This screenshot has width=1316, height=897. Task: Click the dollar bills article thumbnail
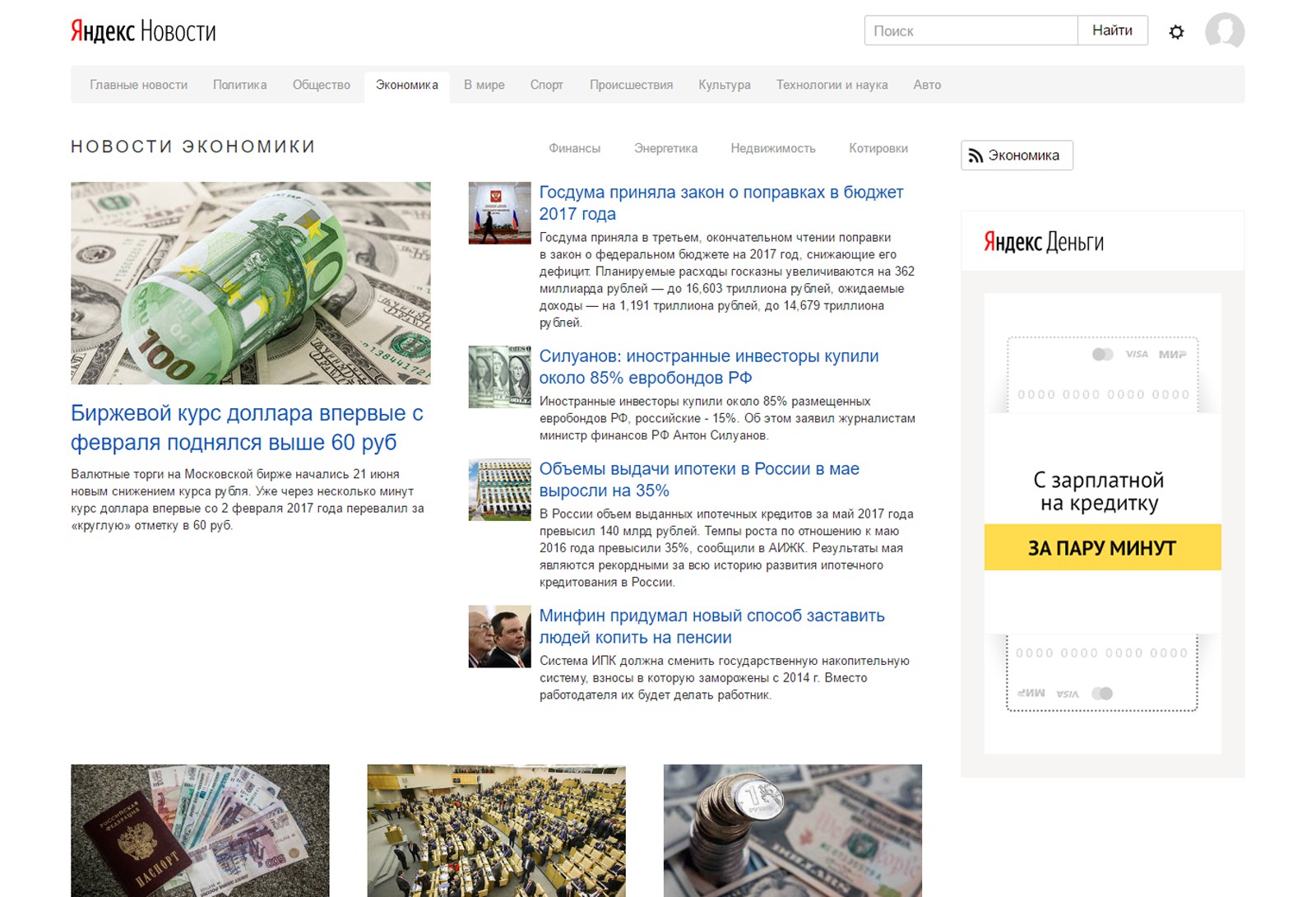pyautogui.click(x=500, y=377)
